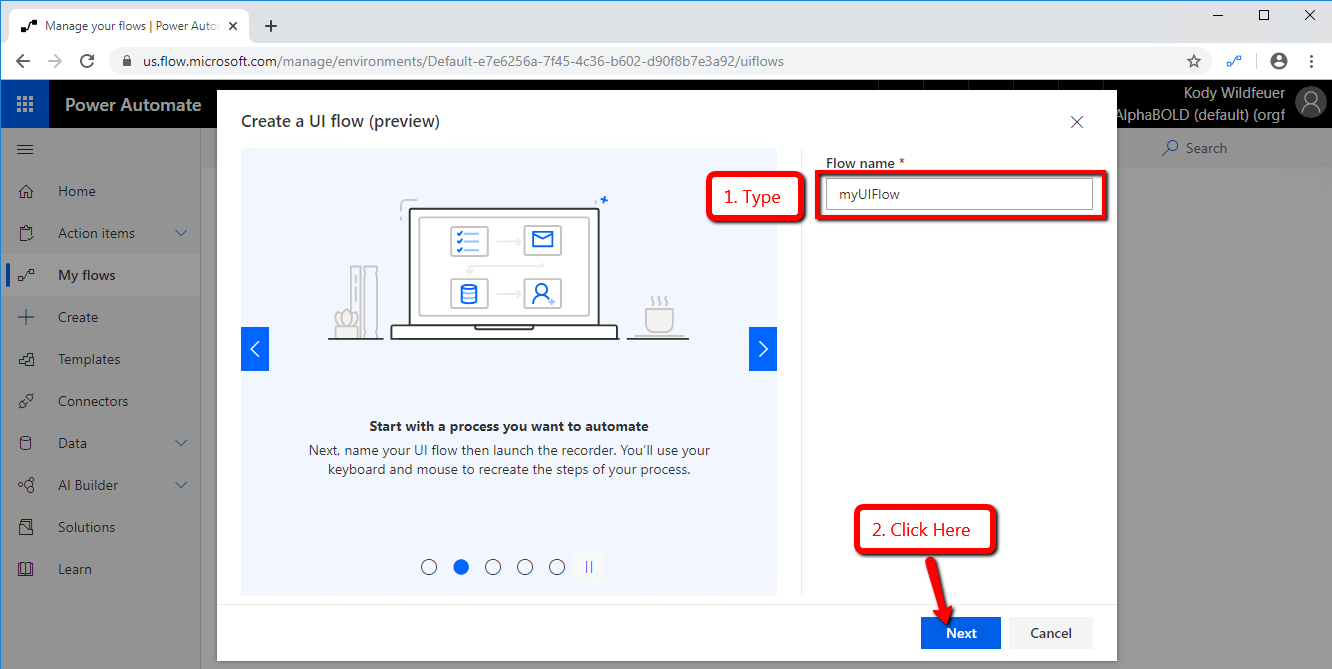Click the Kody Wildfeuer user name
The width and height of the screenshot is (1332, 669).
click(1234, 93)
